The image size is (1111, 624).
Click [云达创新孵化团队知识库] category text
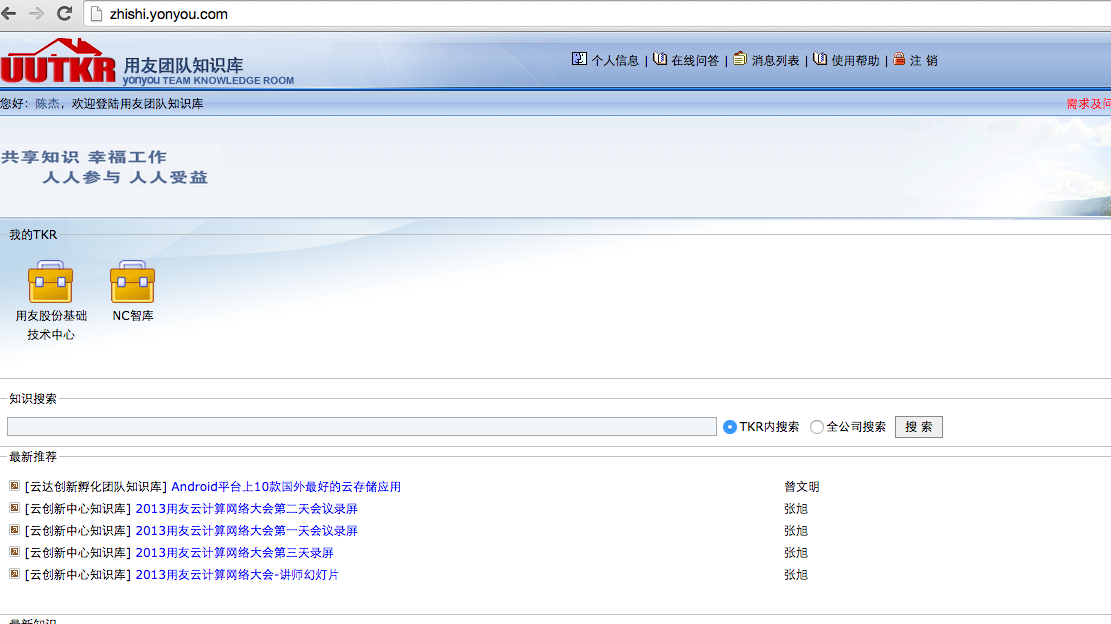tap(96, 487)
